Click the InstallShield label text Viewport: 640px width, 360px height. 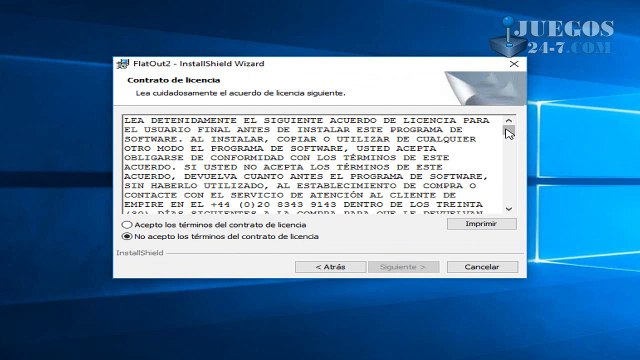pyautogui.click(x=140, y=253)
